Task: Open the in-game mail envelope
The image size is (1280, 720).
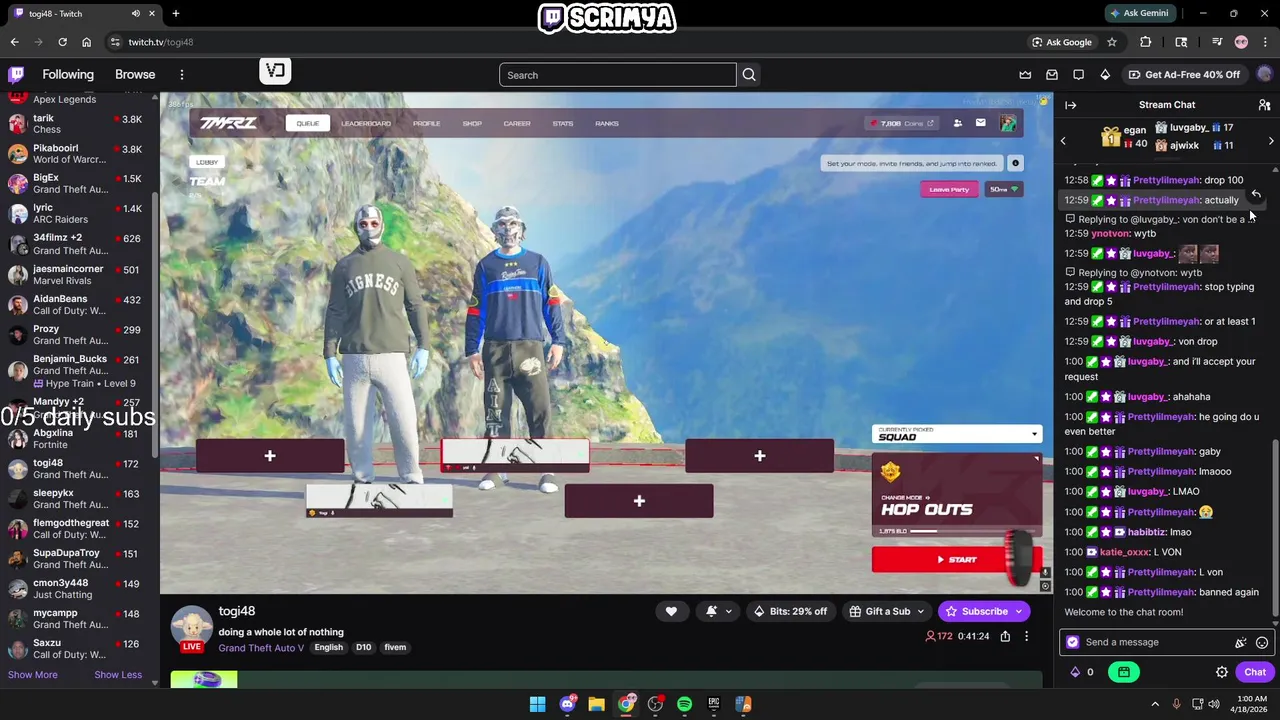Action: [x=980, y=123]
